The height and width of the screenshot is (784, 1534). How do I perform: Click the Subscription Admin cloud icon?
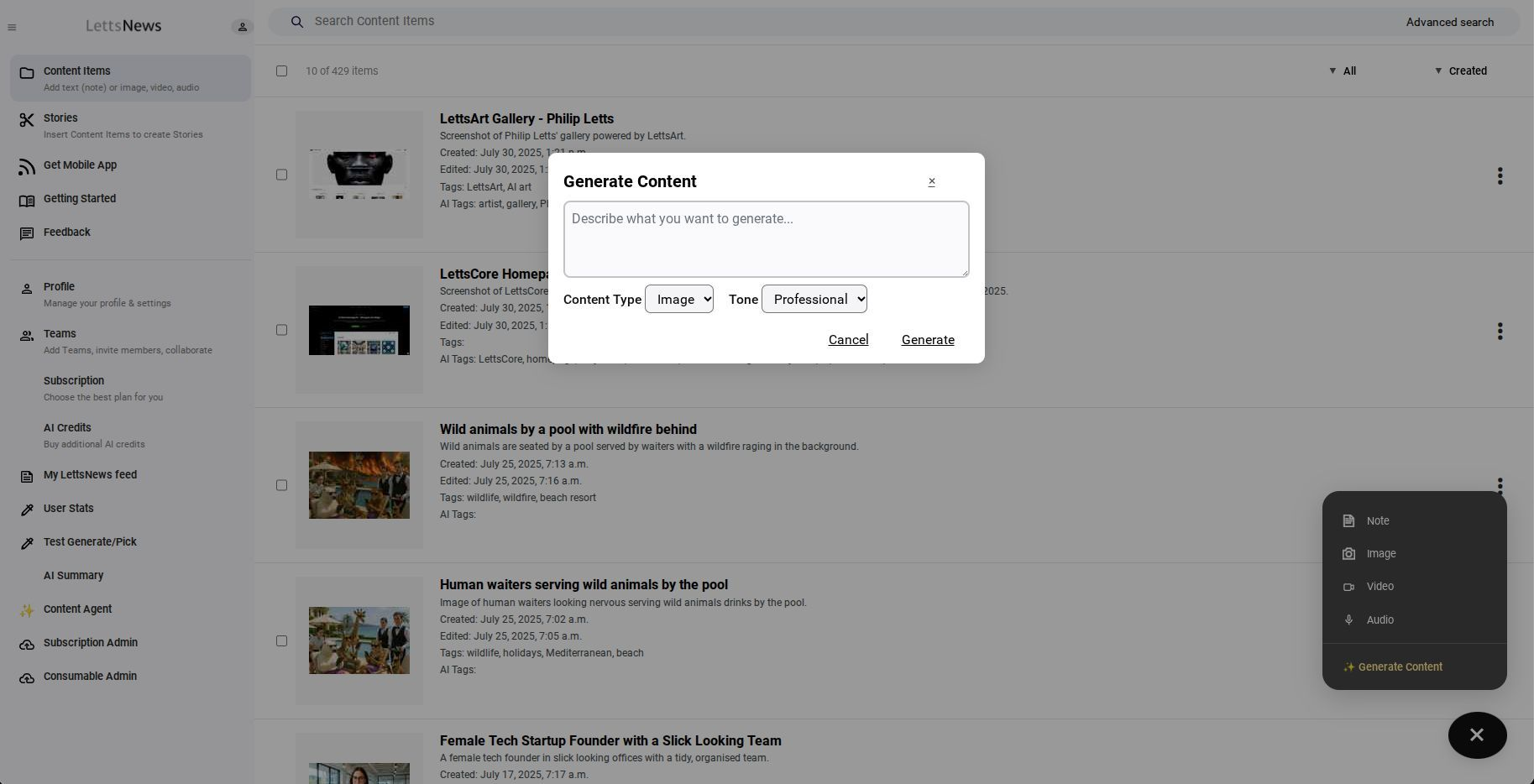click(x=27, y=645)
